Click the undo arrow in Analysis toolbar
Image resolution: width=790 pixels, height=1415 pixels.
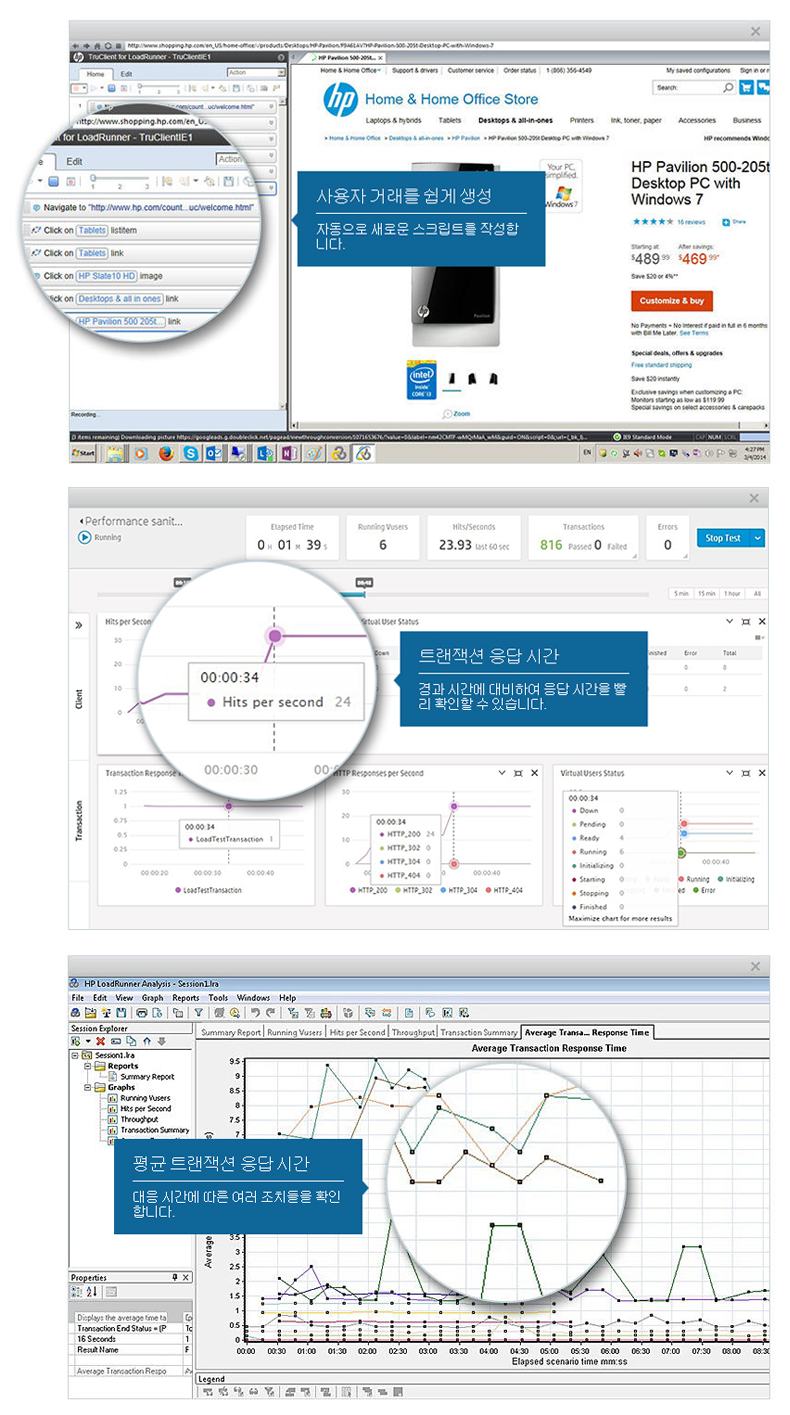click(x=256, y=1013)
